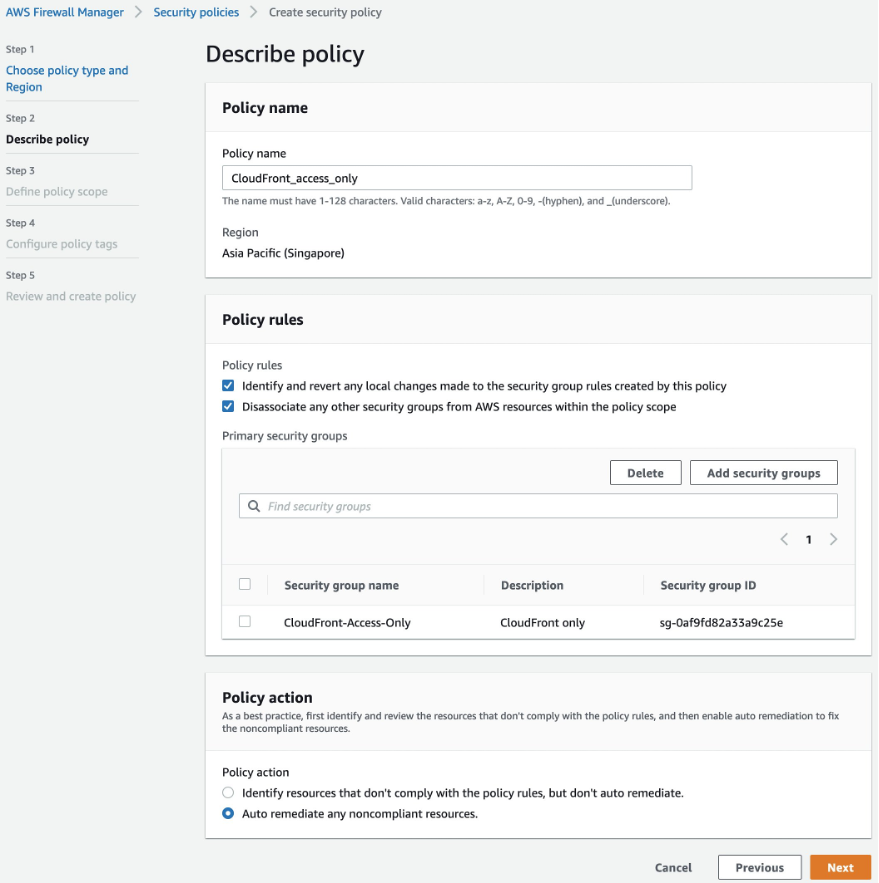The height and width of the screenshot is (883, 879).
Task: Click the left pagination chevron
Action: tap(784, 539)
